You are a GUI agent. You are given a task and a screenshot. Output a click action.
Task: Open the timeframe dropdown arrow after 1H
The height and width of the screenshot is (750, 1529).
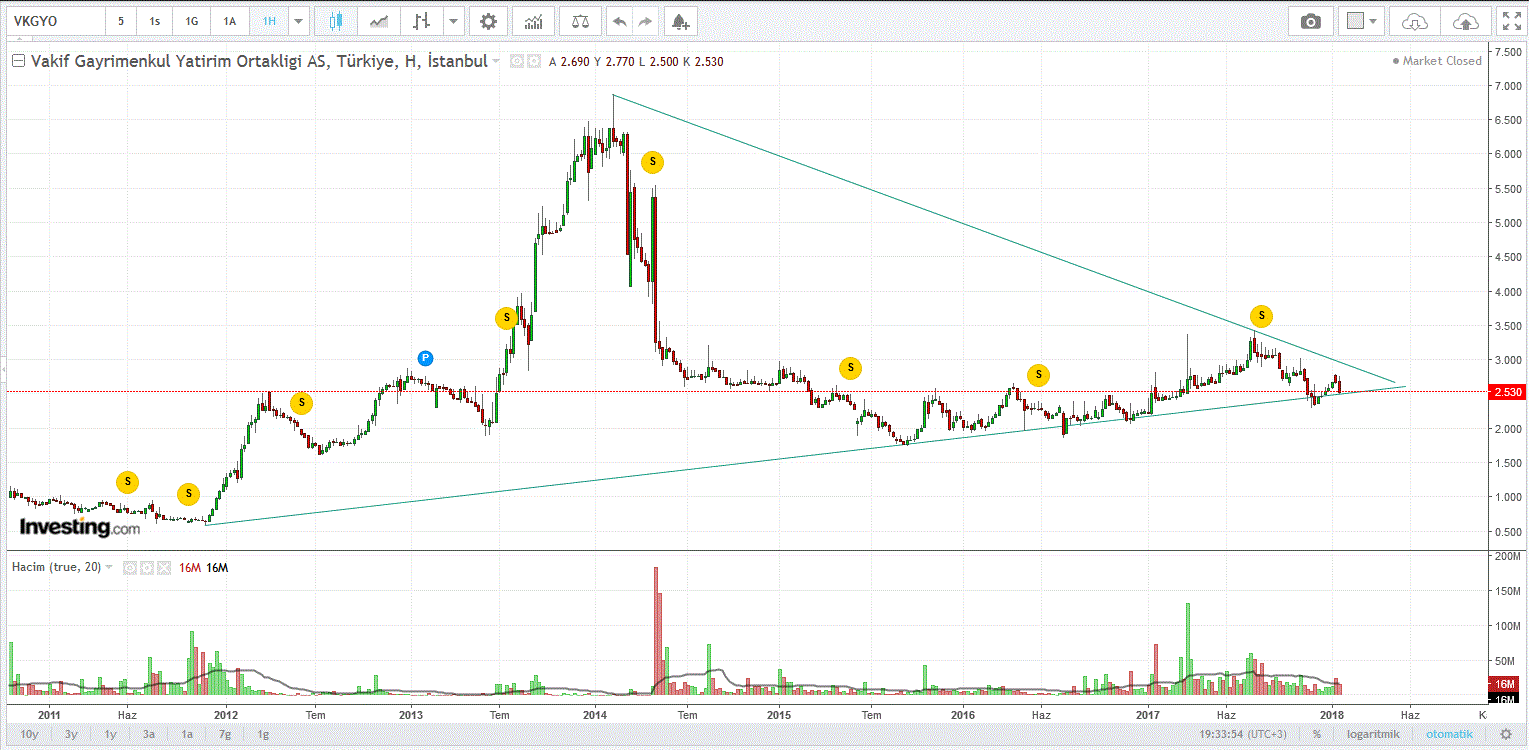297,21
